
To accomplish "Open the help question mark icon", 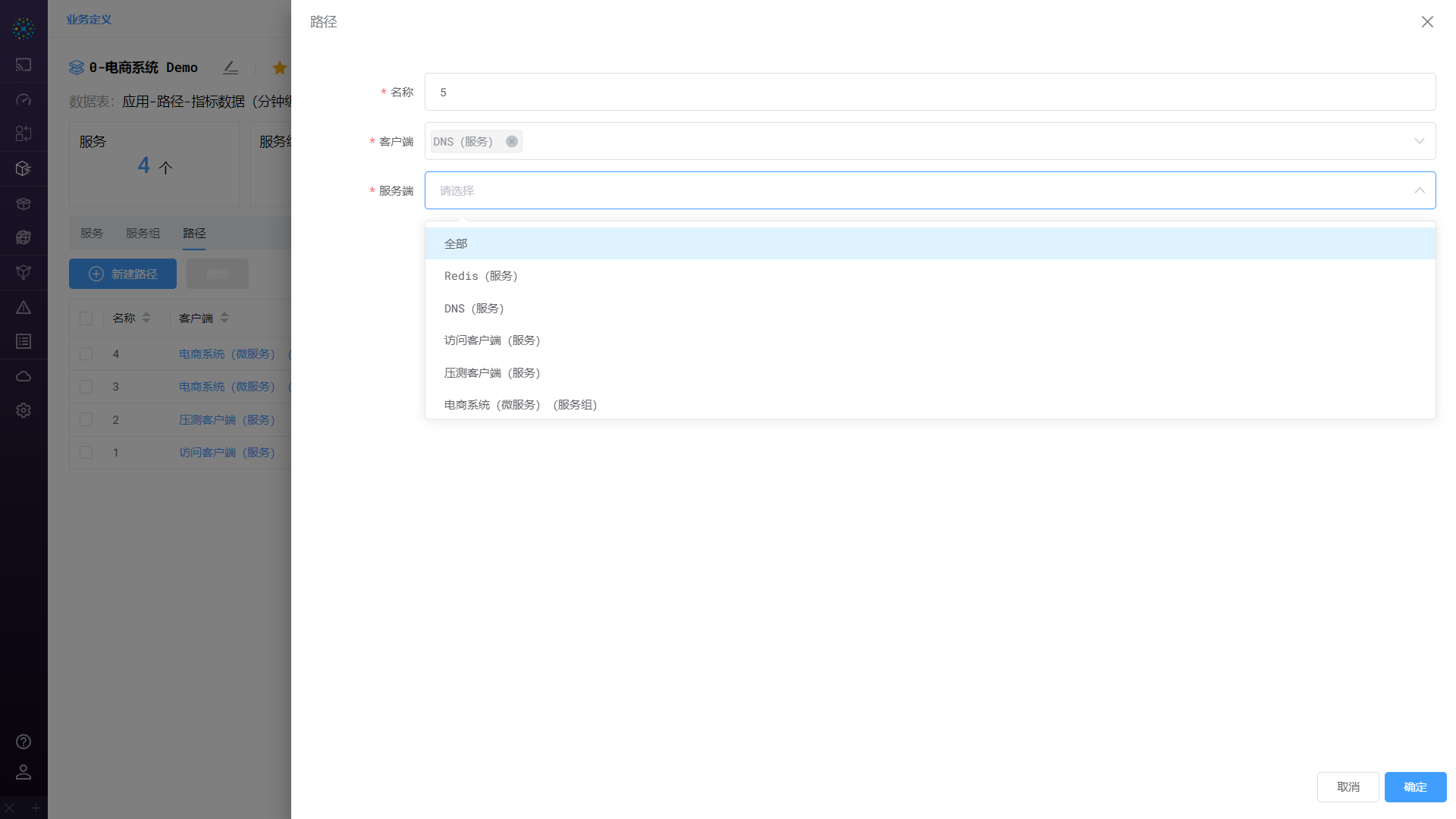I will pyautogui.click(x=24, y=742).
